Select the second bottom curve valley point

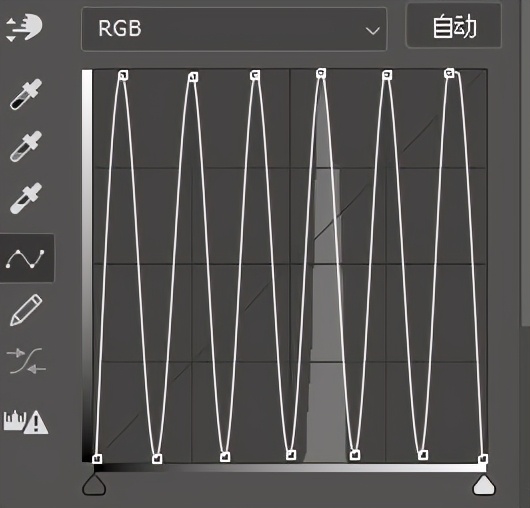point(225,457)
